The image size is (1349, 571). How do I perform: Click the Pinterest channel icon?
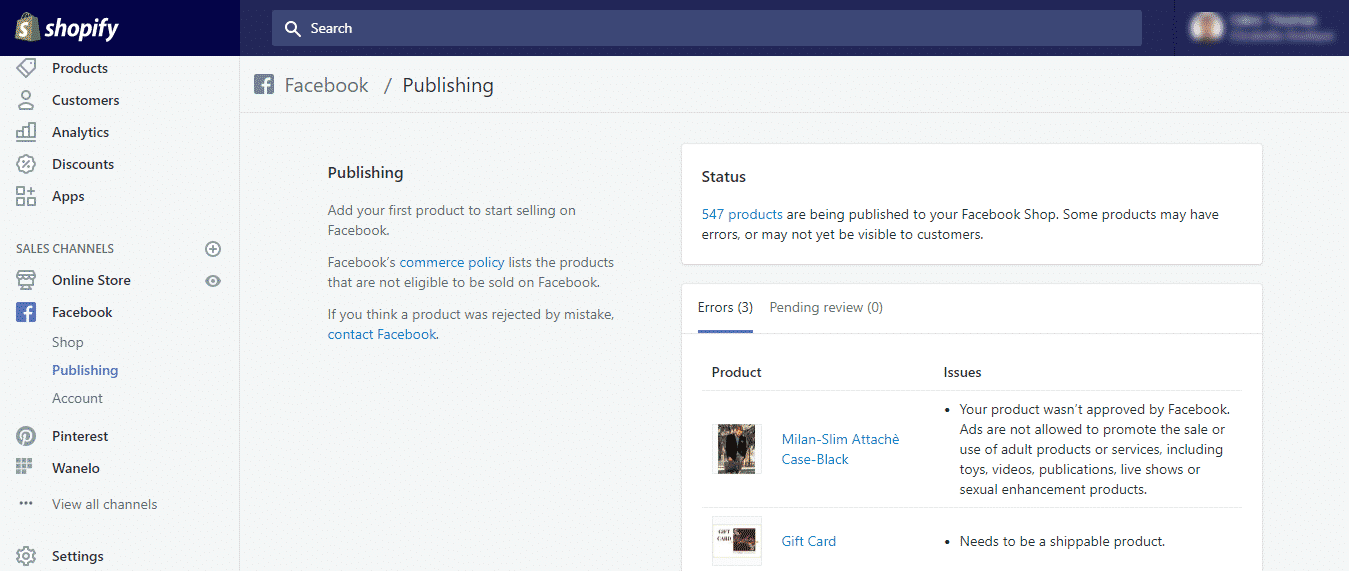(x=26, y=436)
